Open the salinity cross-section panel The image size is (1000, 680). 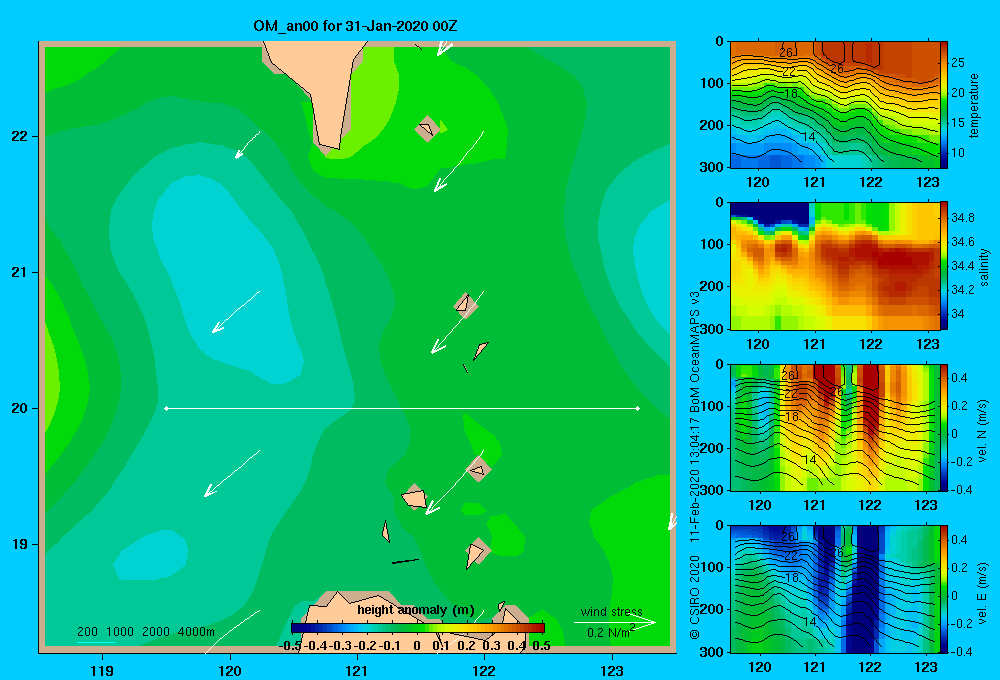[835, 266]
